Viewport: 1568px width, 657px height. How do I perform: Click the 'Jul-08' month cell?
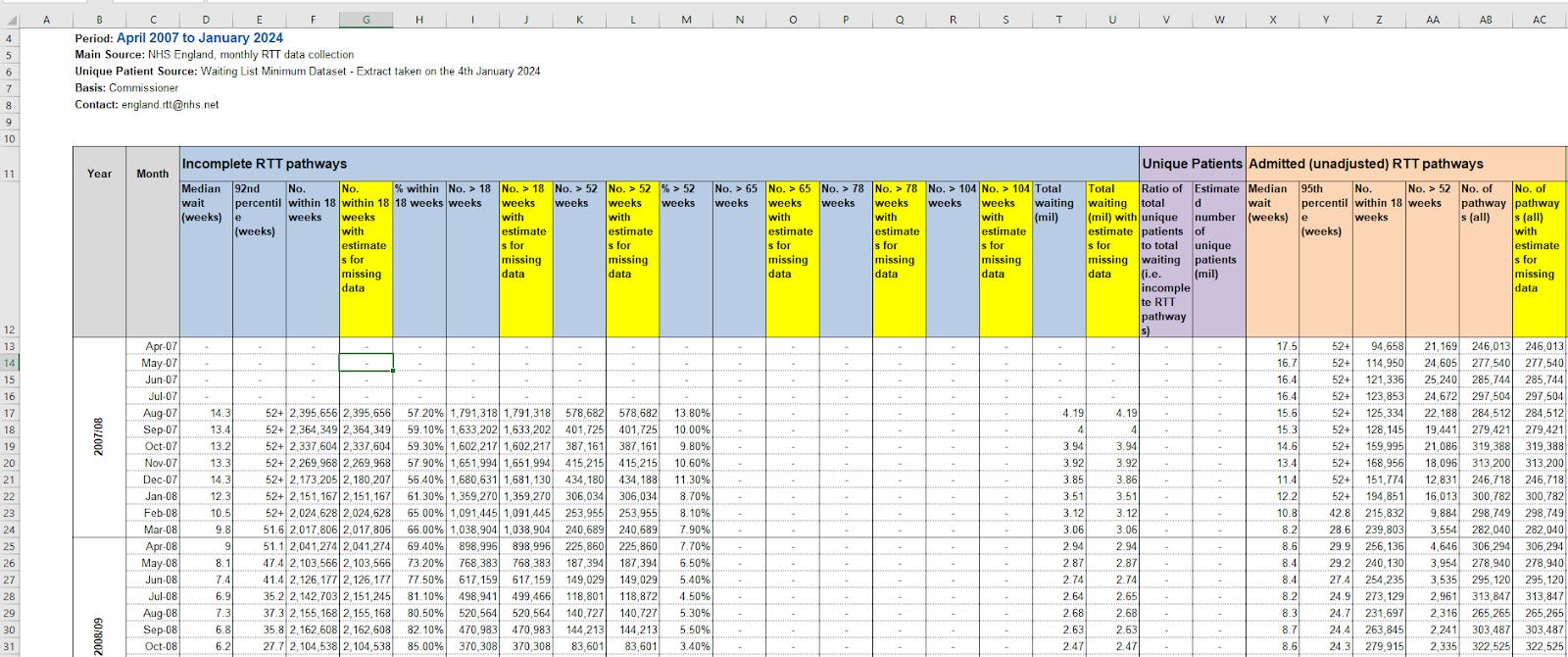pyautogui.click(x=152, y=596)
